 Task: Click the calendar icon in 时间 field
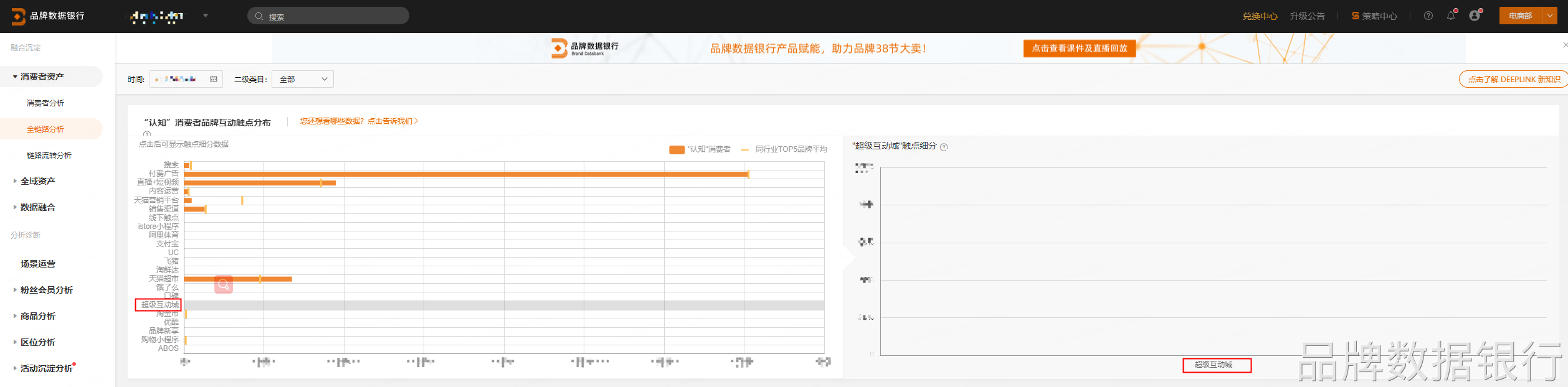(x=214, y=79)
